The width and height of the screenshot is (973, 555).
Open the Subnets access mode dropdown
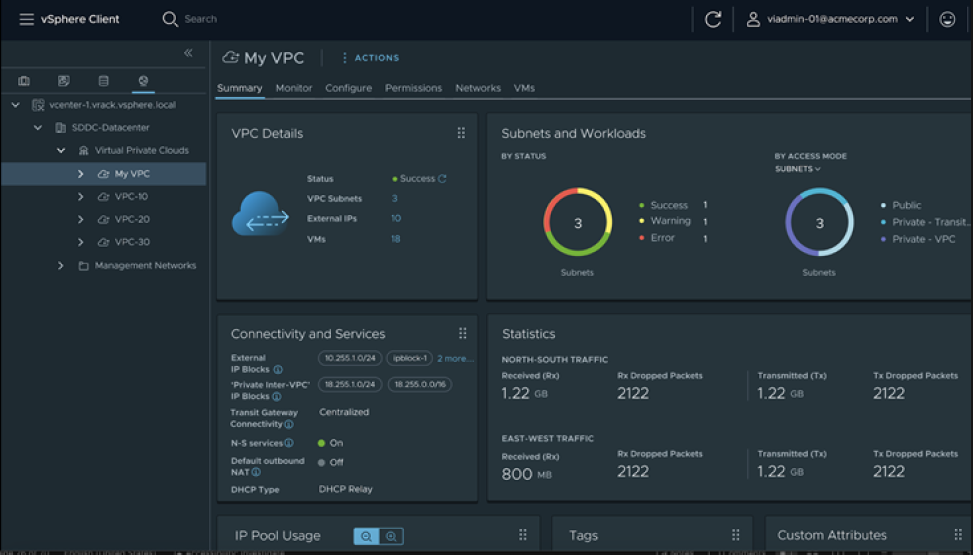(797, 169)
